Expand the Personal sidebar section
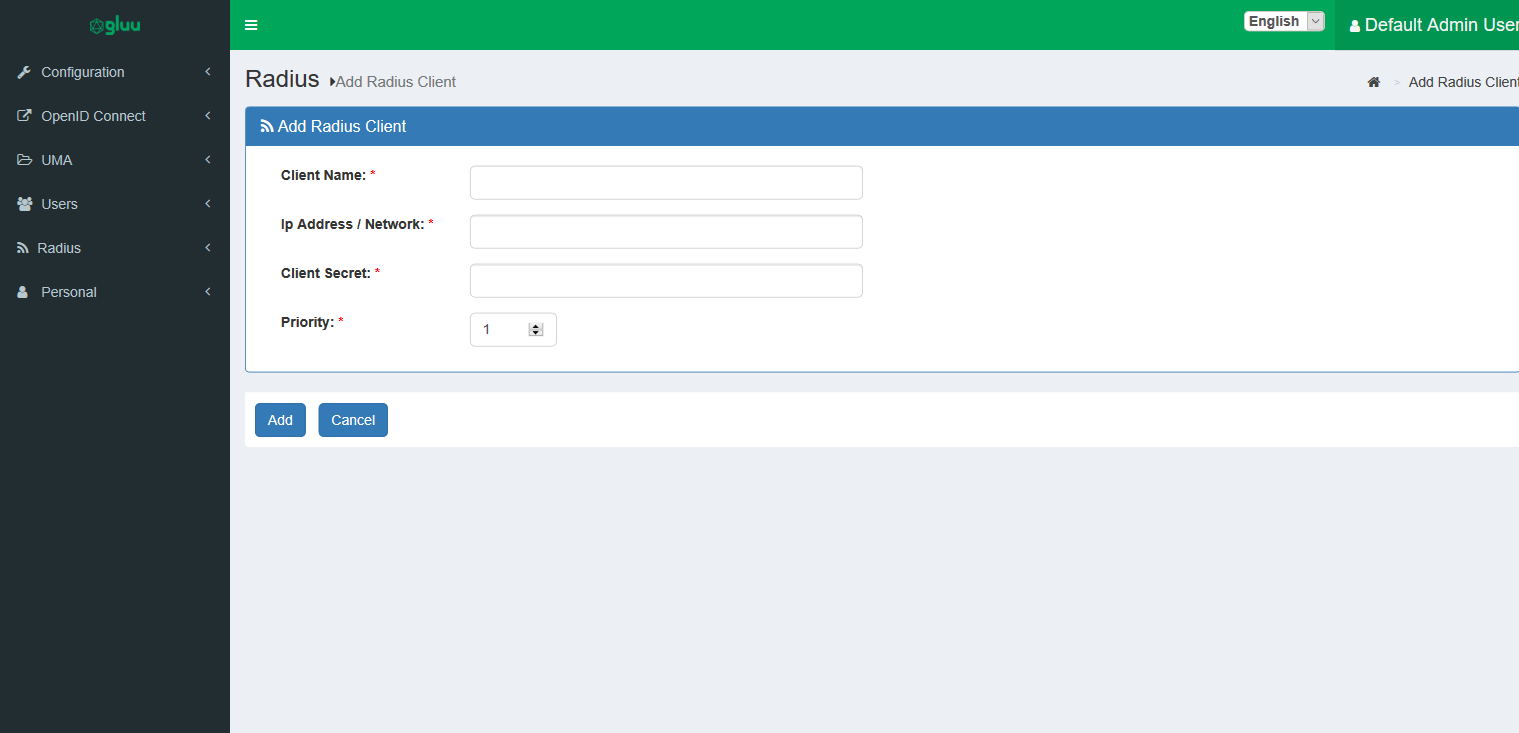Image resolution: width=1519 pixels, height=733 pixels. (68, 291)
